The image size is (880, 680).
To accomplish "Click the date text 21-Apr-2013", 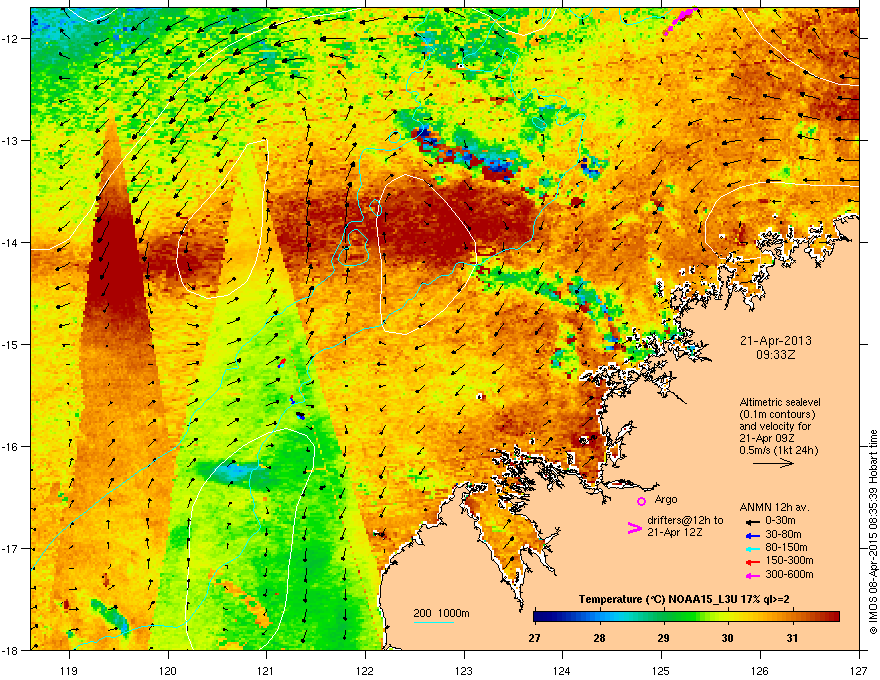I will 775,341.
